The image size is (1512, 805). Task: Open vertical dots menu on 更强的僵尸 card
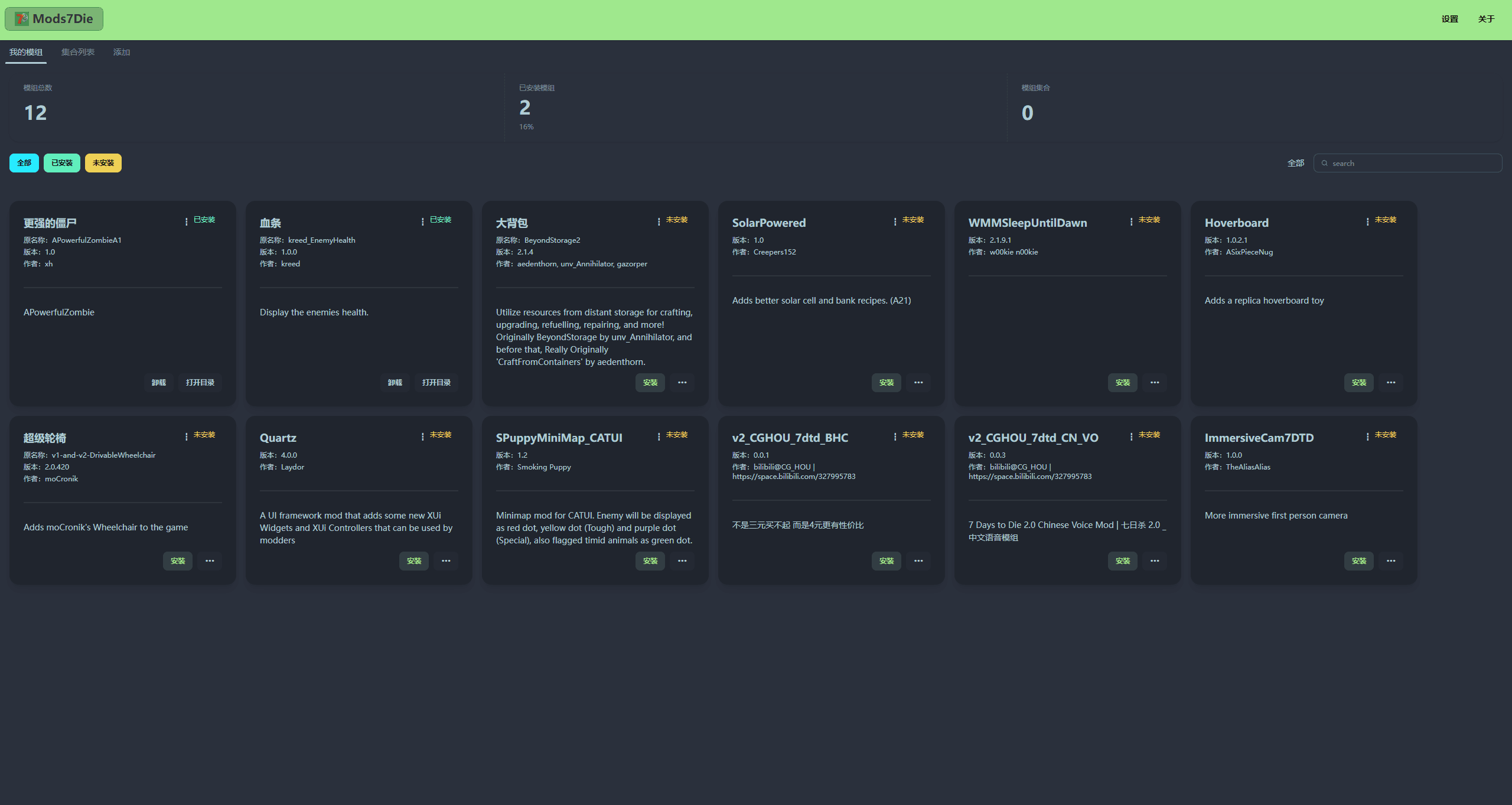(x=186, y=221)
